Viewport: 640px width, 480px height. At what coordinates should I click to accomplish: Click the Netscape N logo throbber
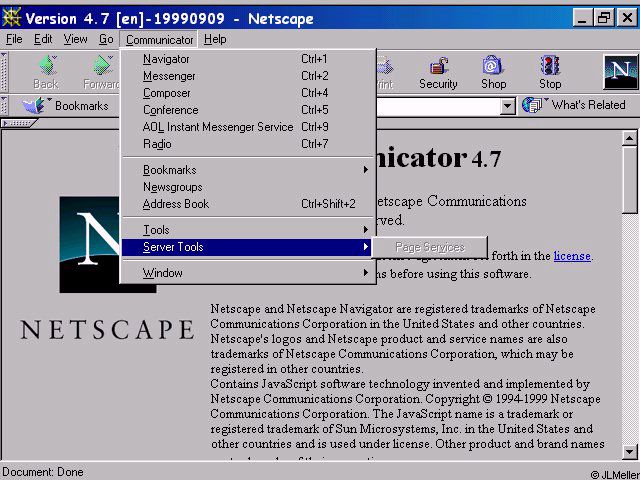620,72
